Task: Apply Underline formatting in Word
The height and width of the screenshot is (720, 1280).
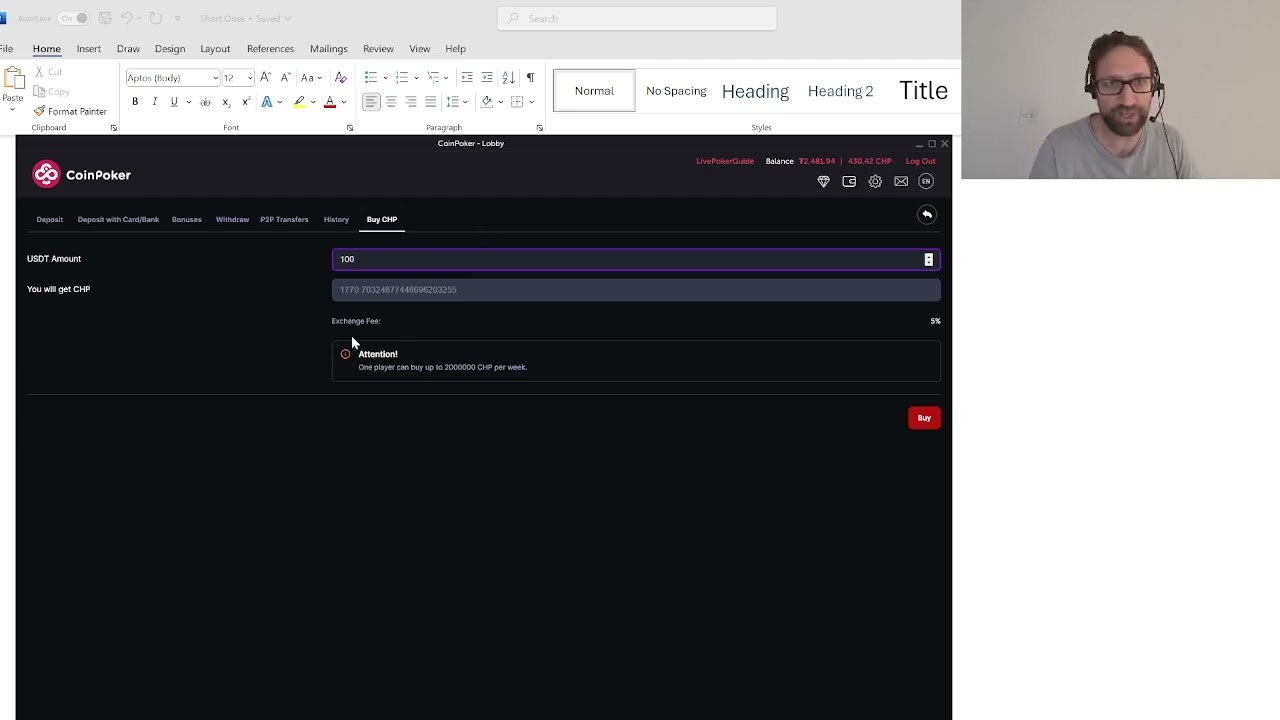Action: coord(173,102)
